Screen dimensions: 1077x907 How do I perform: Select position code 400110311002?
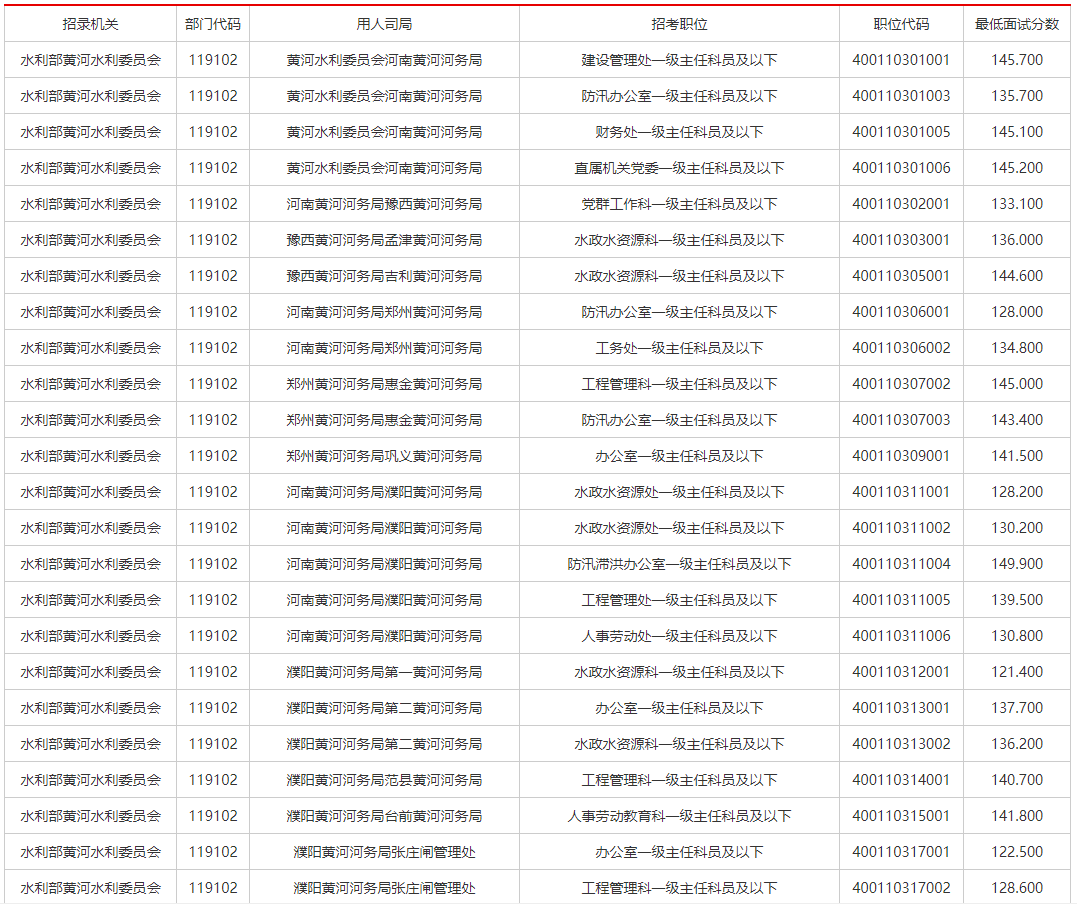[901, 528]
